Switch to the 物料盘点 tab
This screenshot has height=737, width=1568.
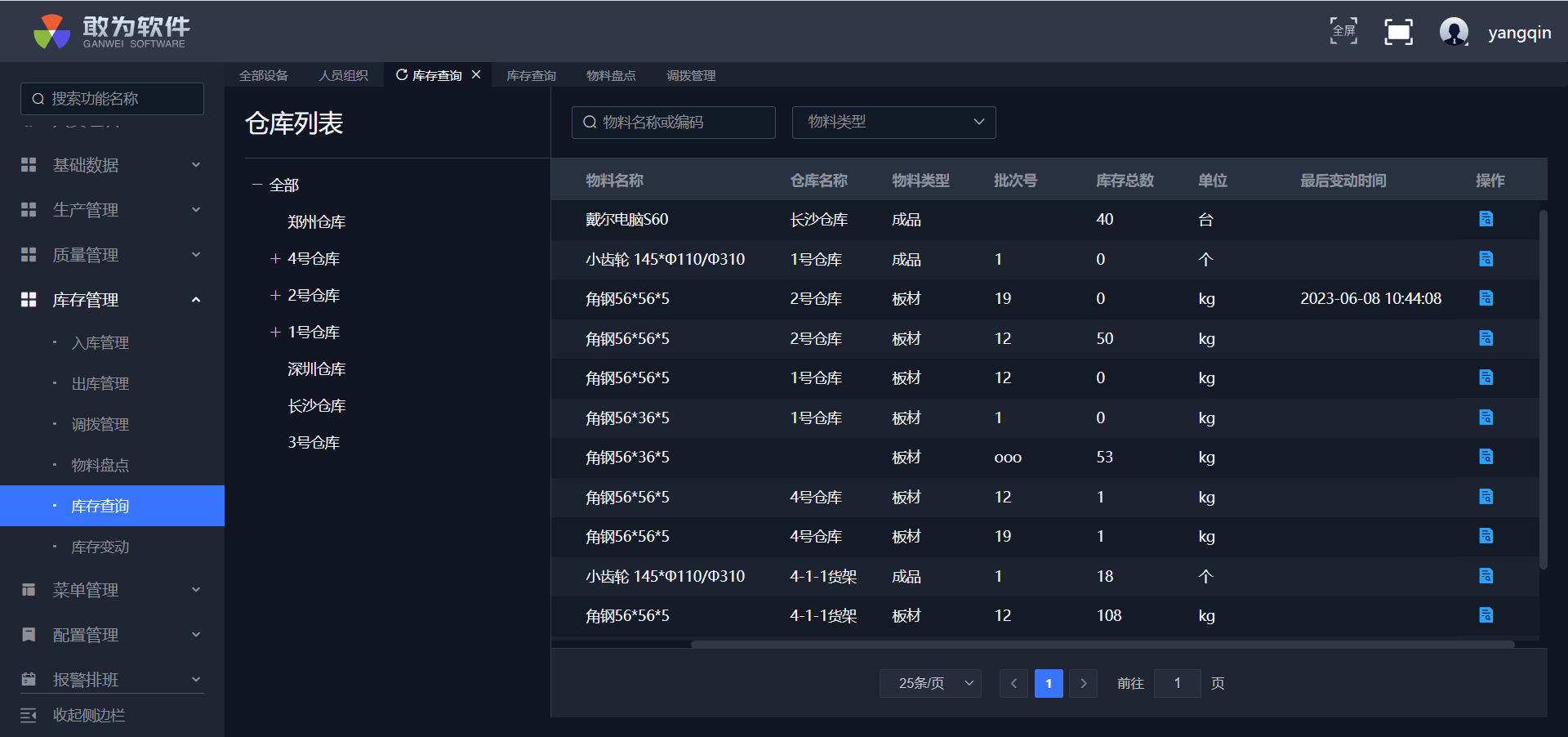coord(611,76)
